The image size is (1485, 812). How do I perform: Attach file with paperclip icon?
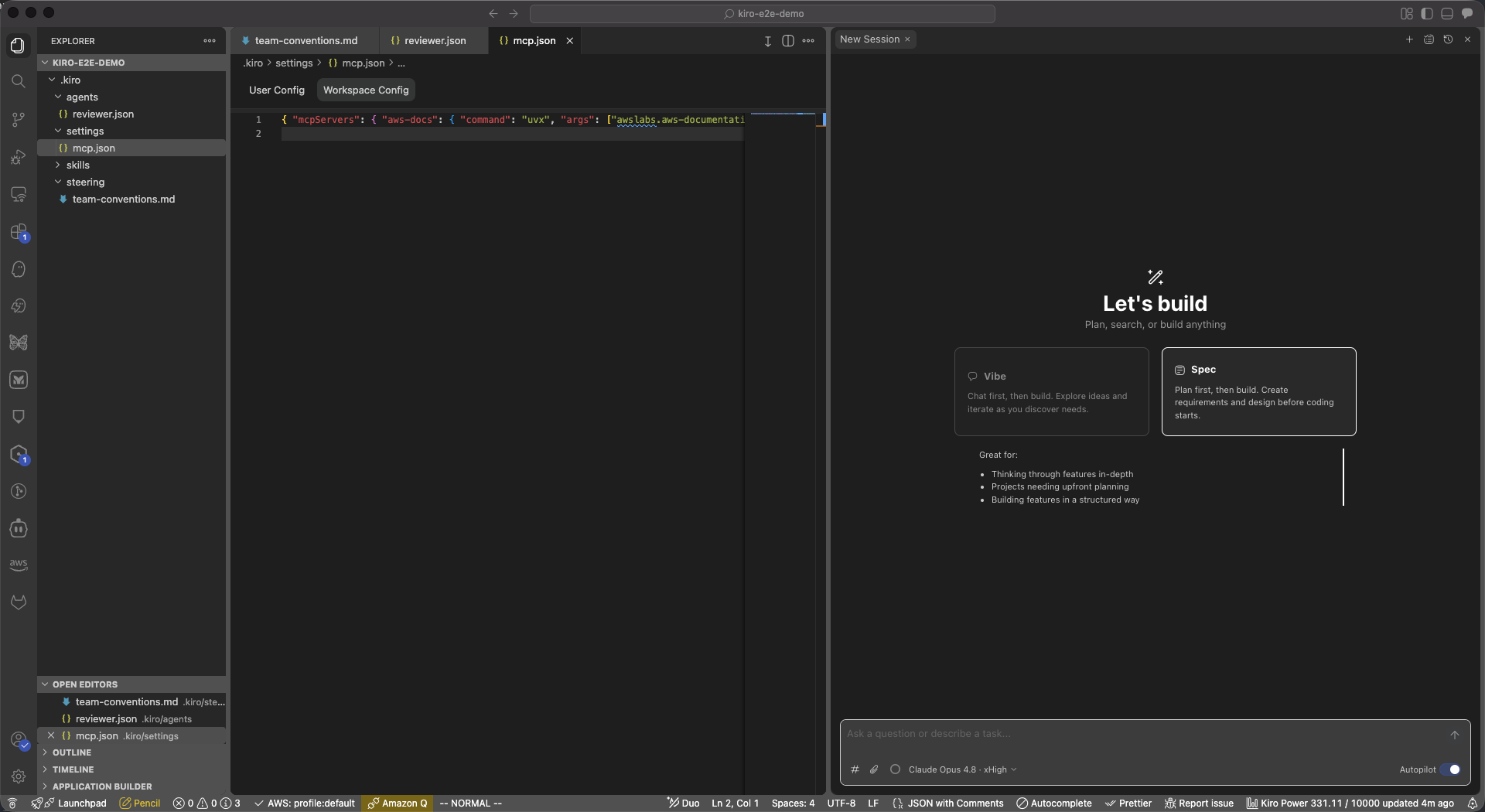(x=874, y=769)
